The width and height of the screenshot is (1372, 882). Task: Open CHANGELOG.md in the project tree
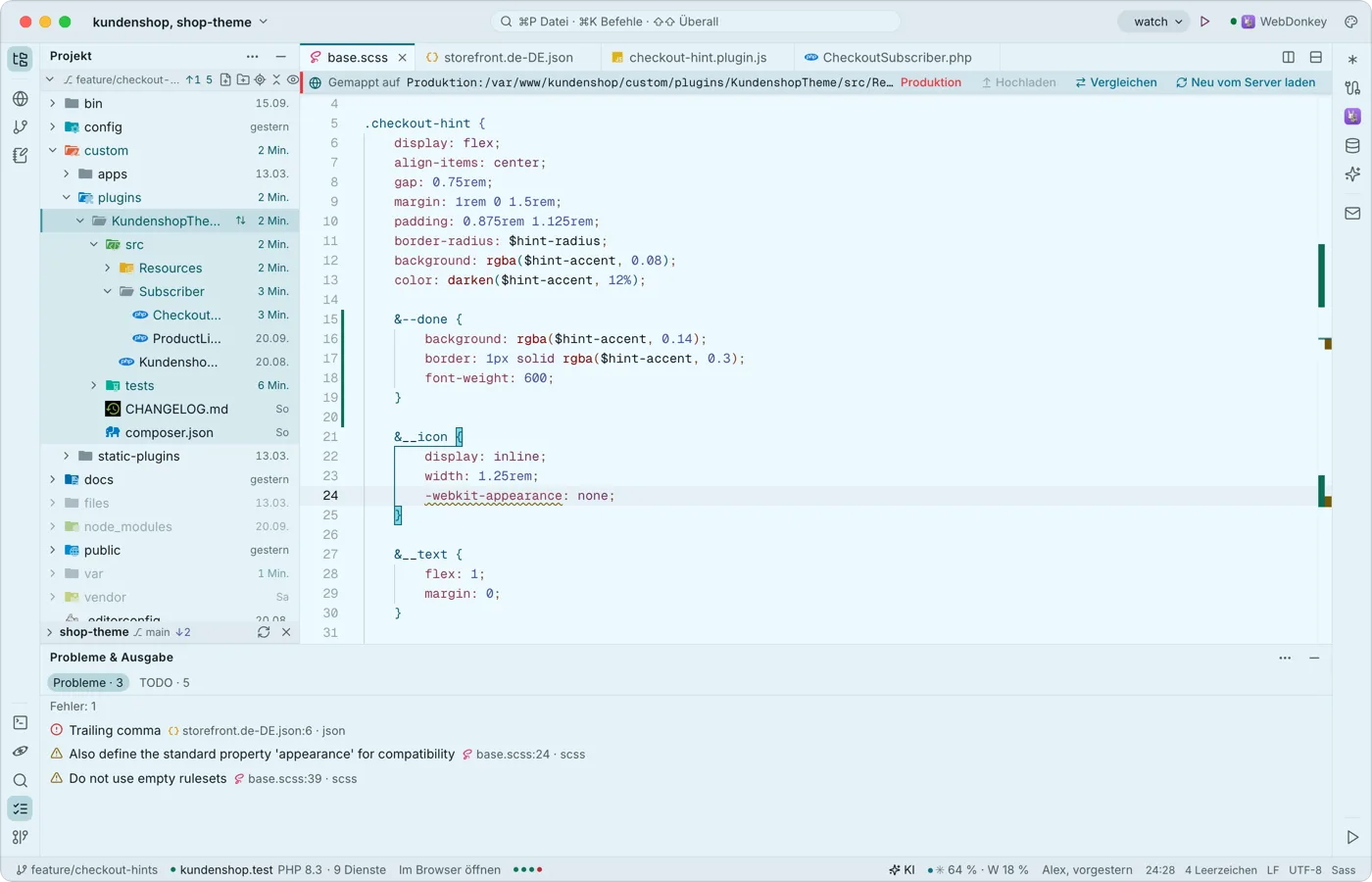(x=170, y=409)
